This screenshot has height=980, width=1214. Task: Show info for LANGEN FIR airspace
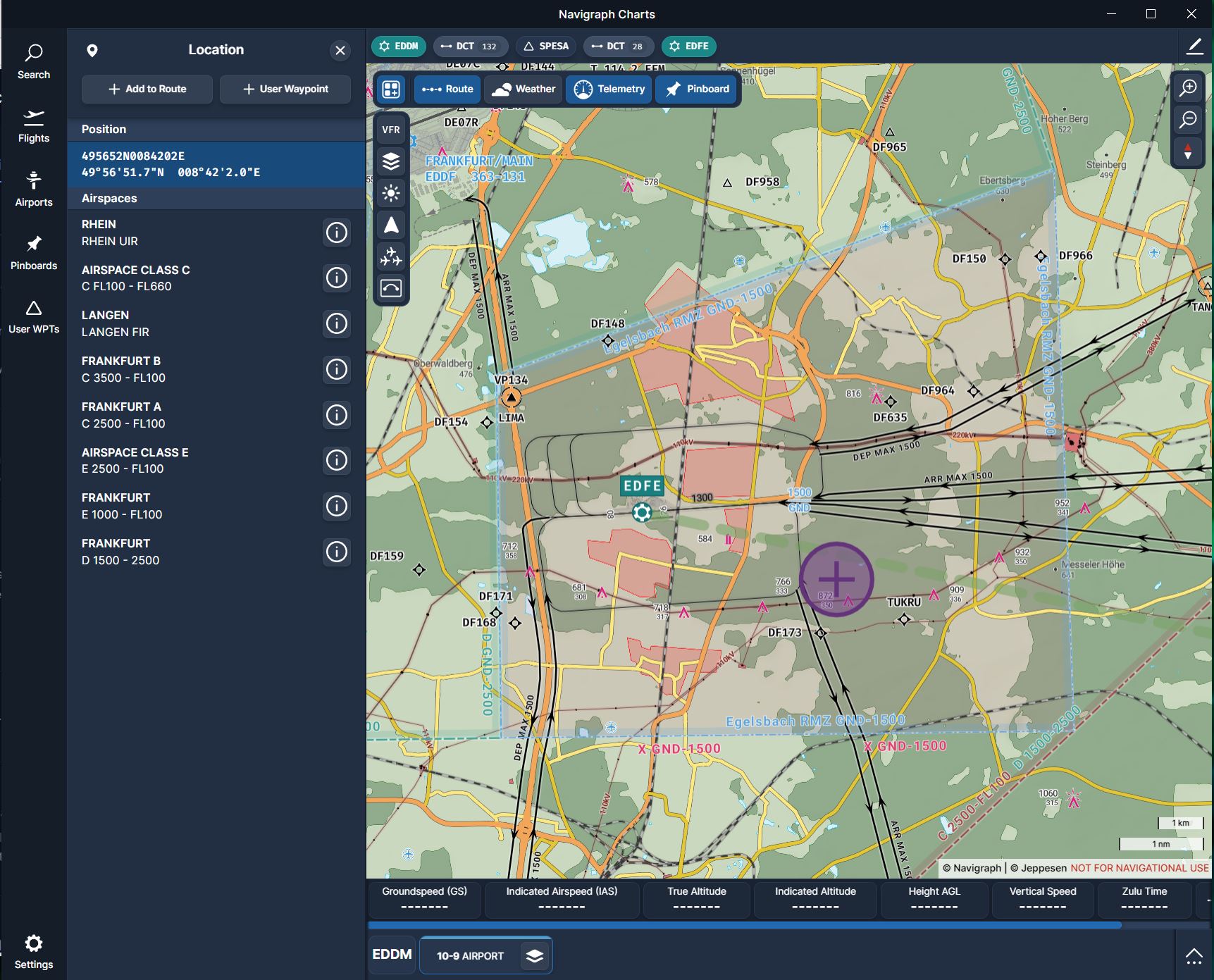(337, 323)
